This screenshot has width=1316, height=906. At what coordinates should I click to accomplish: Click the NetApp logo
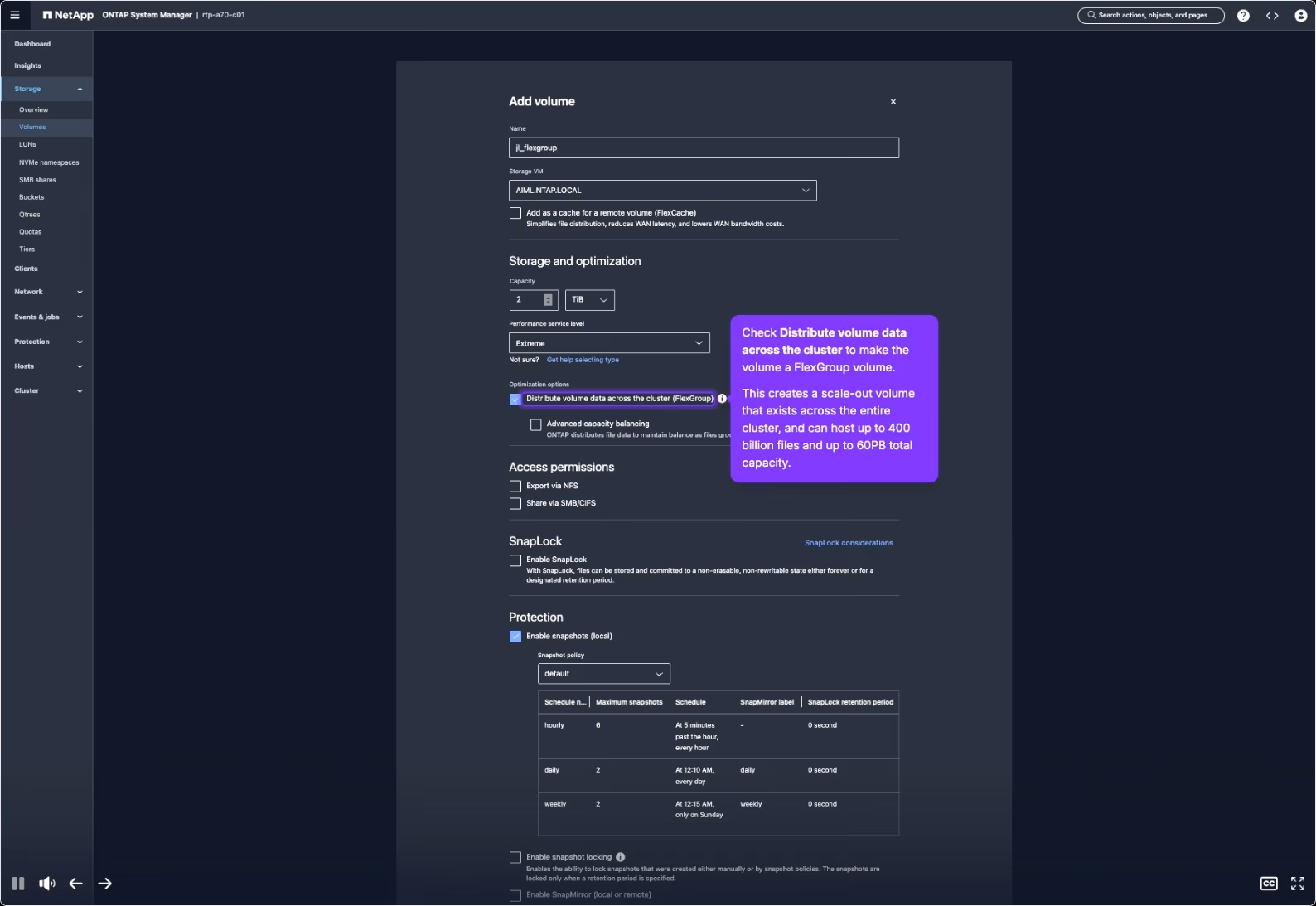click(x=68, y=15)
